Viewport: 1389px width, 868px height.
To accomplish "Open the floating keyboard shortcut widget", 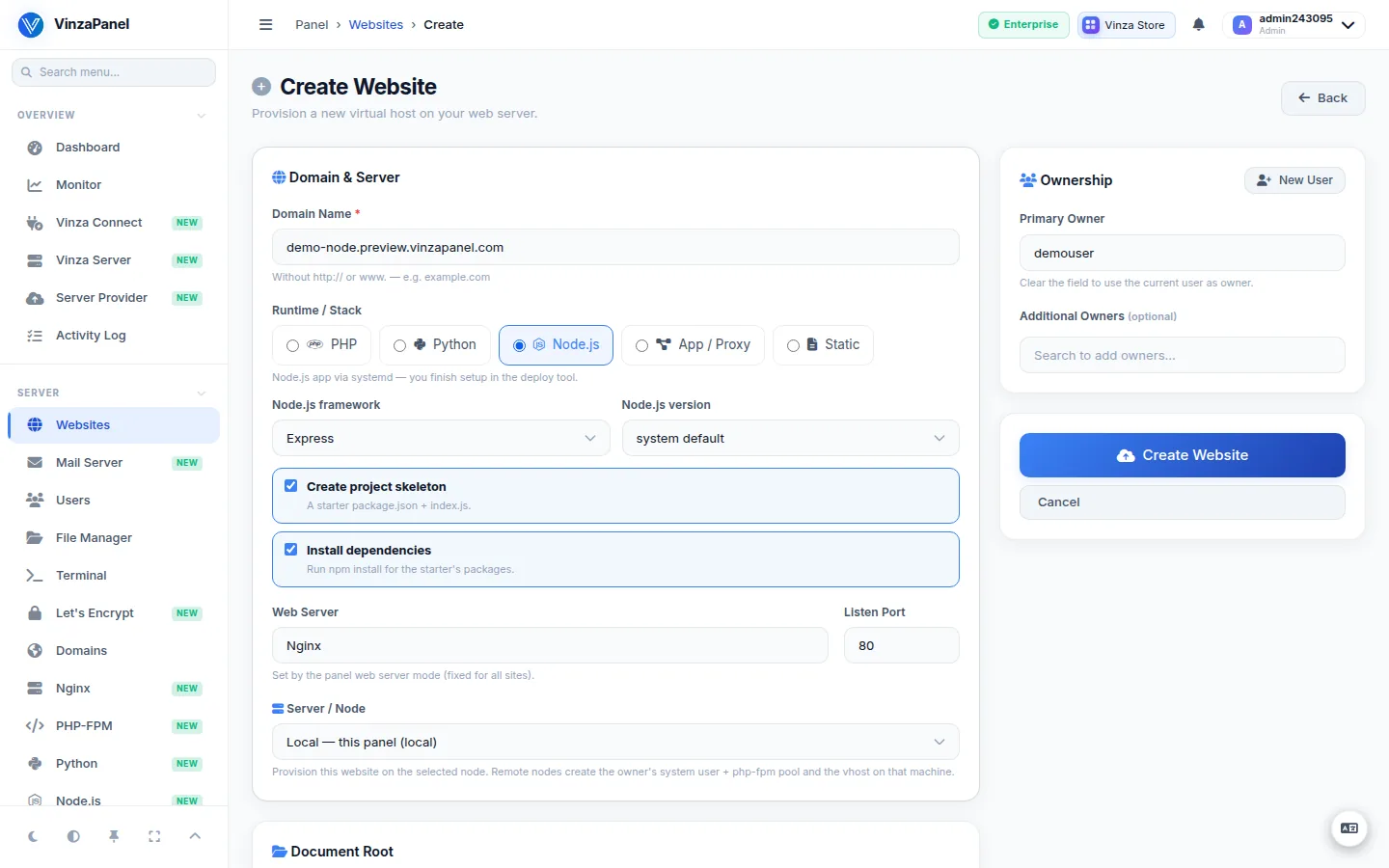I will coord(1349,828).
